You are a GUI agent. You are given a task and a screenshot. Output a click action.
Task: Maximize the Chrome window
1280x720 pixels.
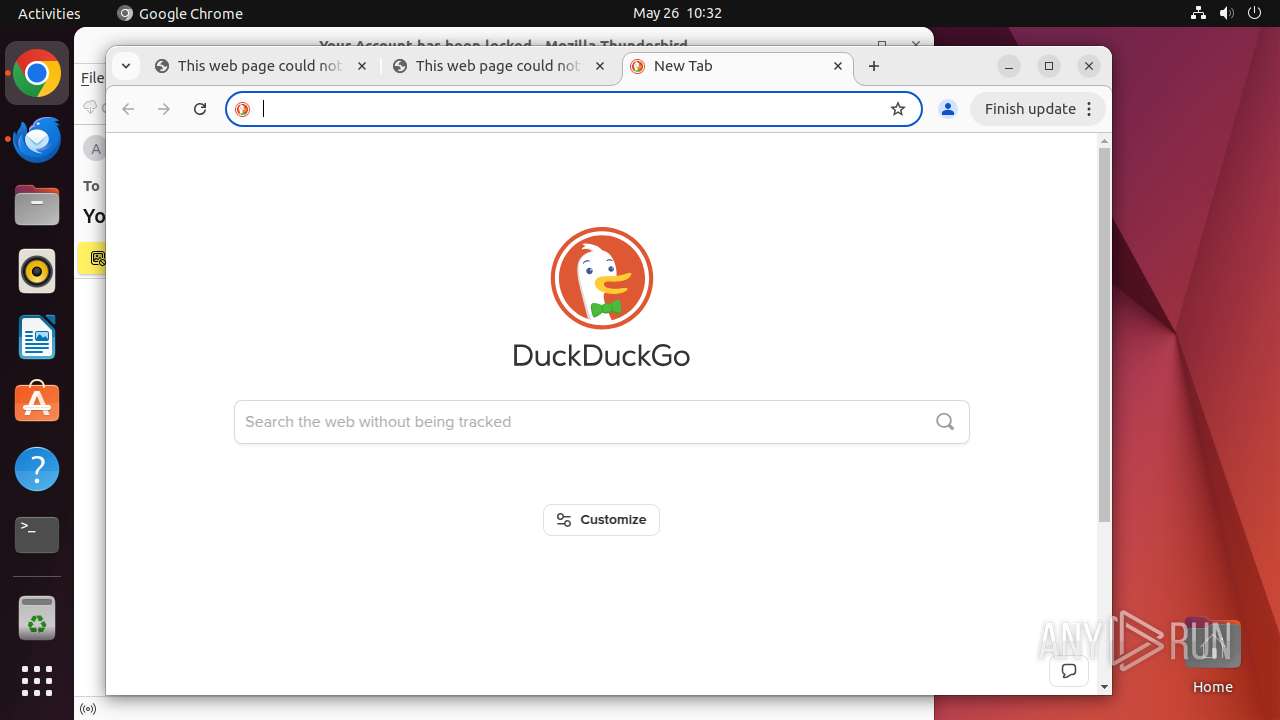click(x=1049, y=66)
